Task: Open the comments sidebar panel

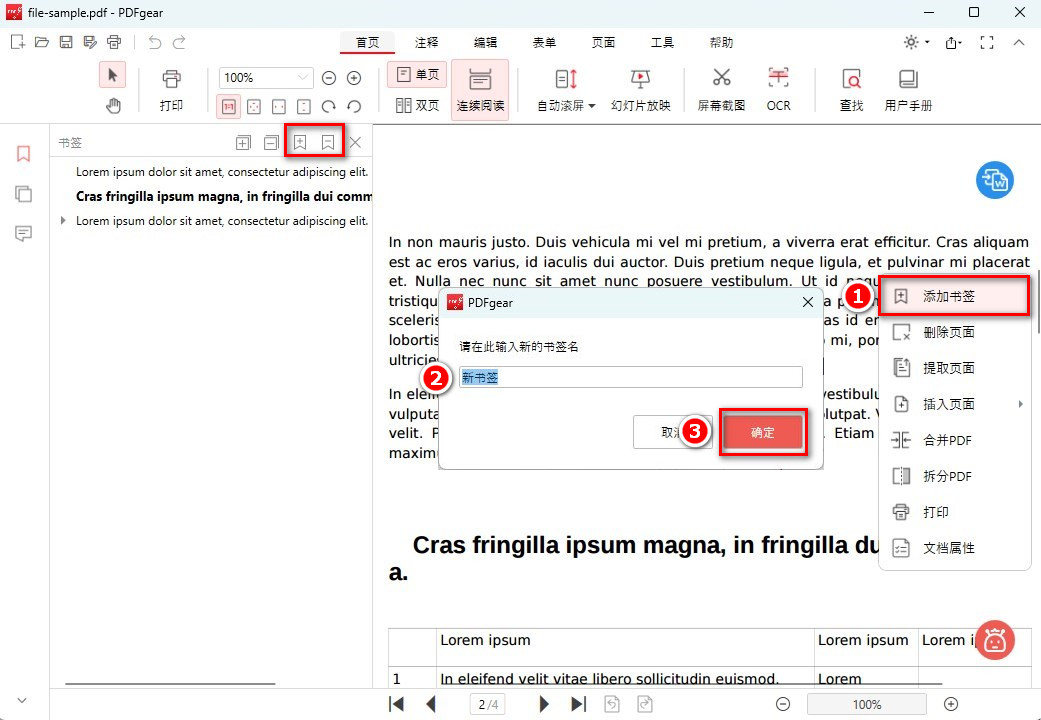Action: pos(23,233)
